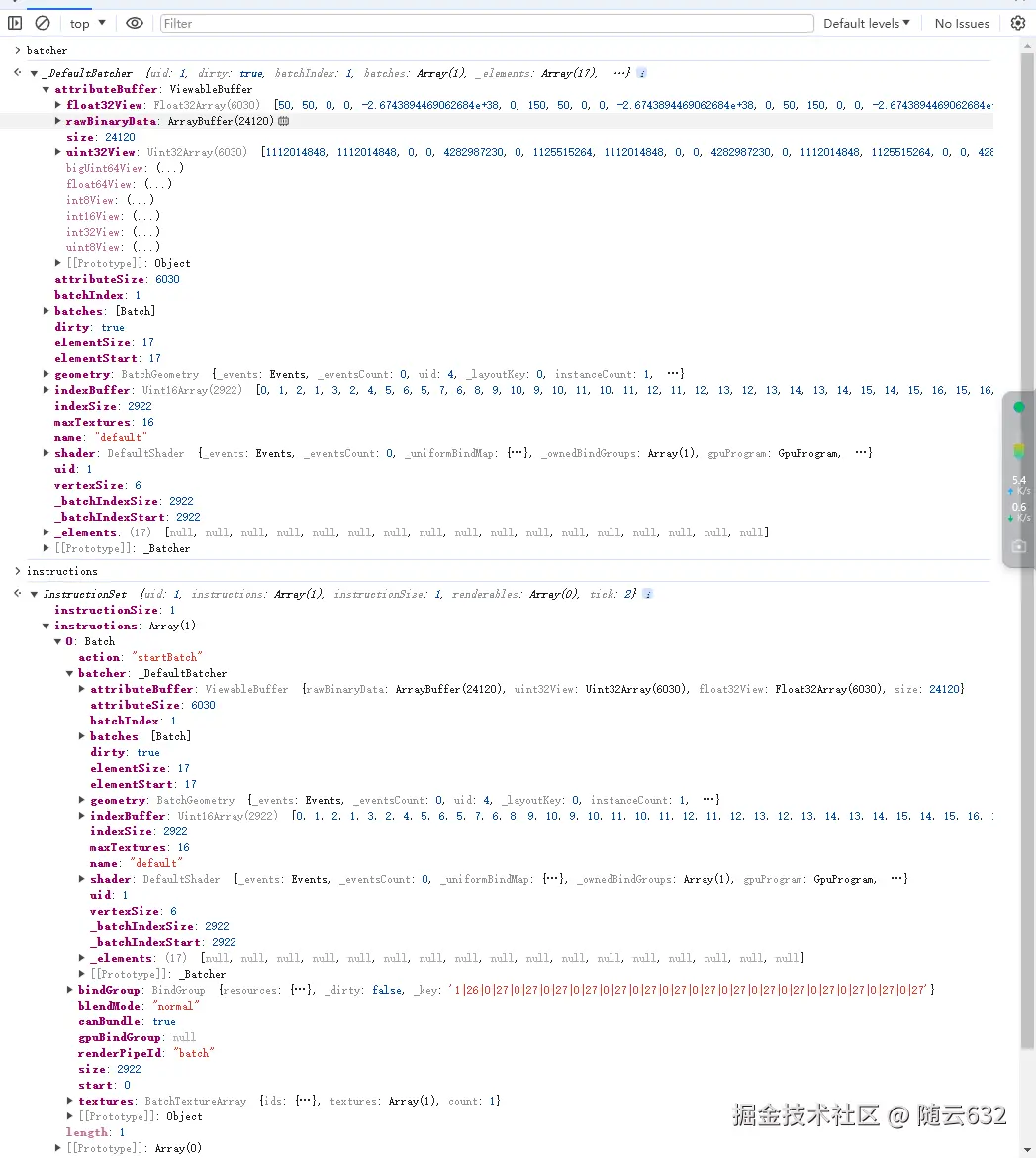
Task: Select the "gpuBindGroup: null" row
Action: [138, 1037]
